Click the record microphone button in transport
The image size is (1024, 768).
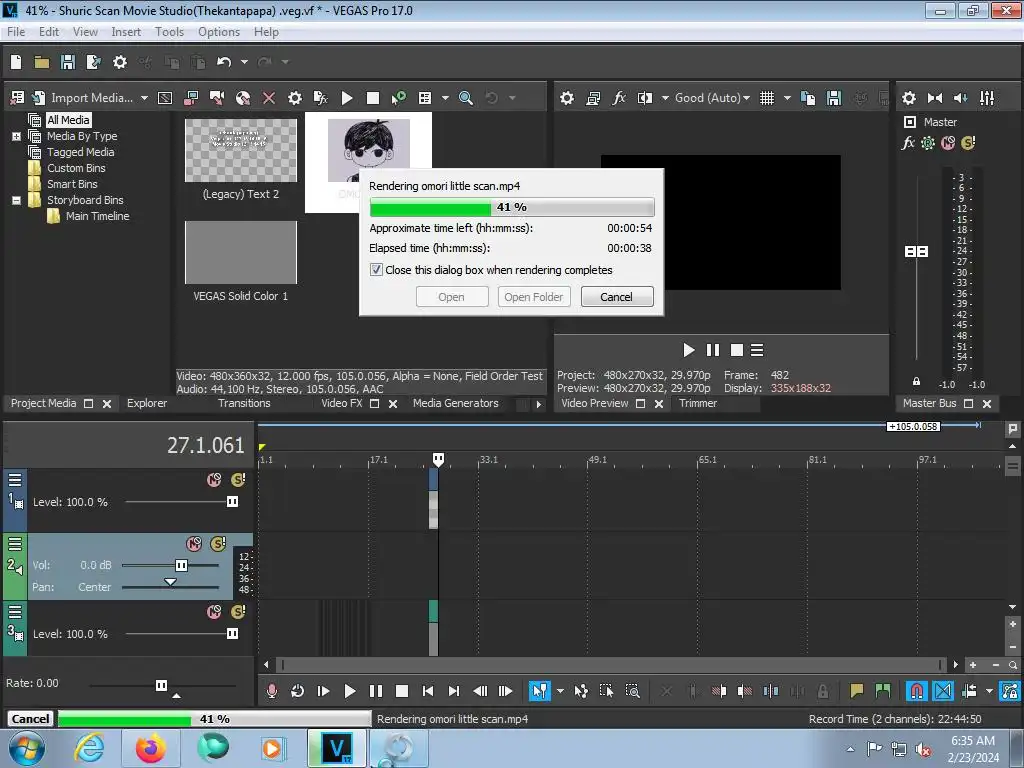click(272, 691)
